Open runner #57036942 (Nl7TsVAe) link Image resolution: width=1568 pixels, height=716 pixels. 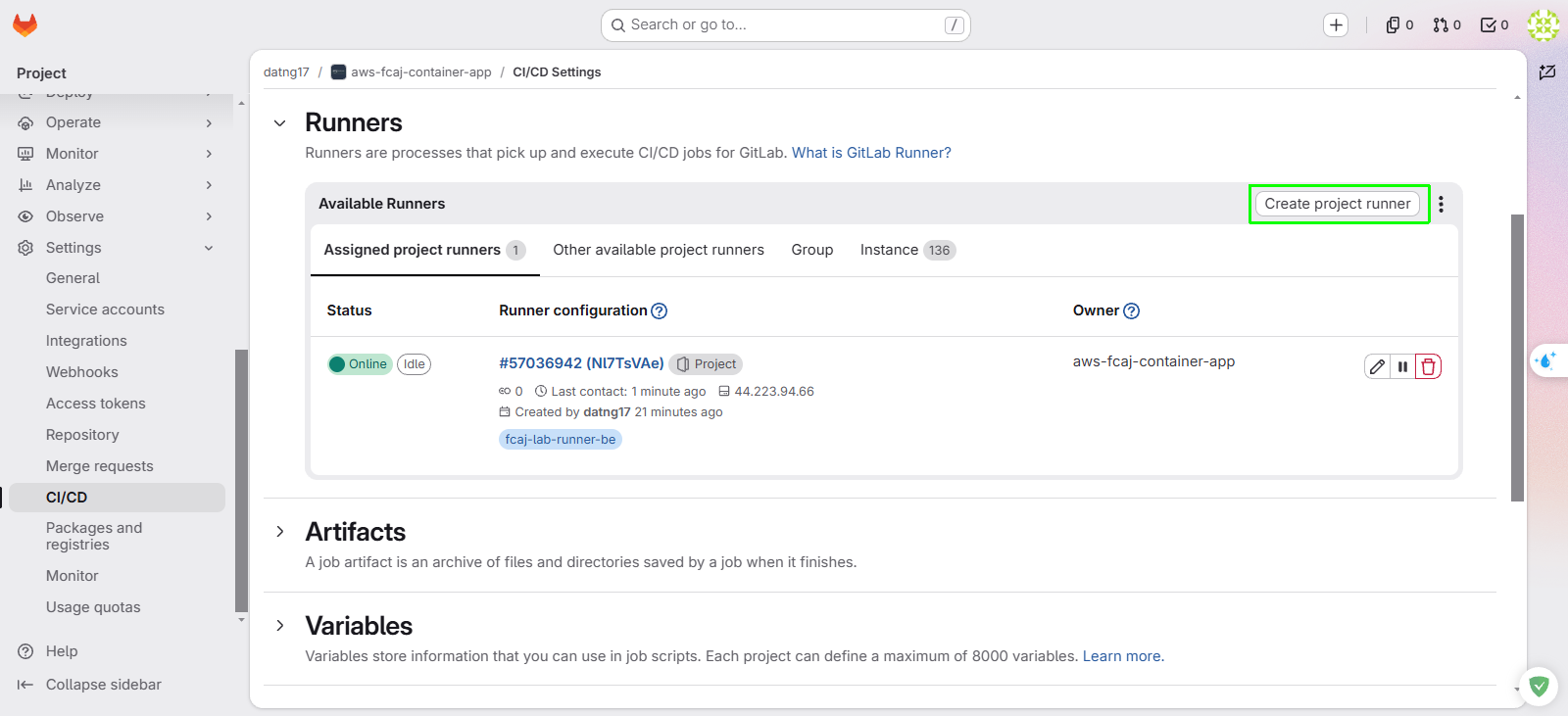click(x=581, y=363)
